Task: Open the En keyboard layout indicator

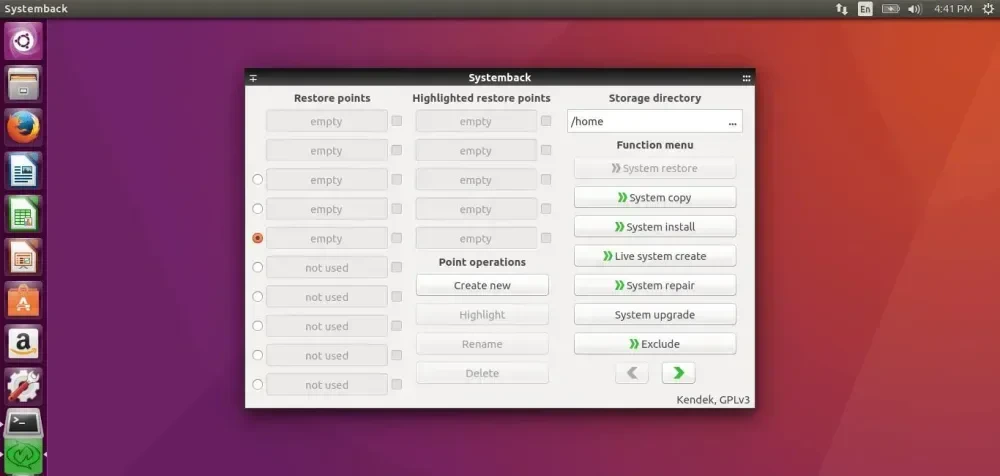Action: coord(865,9)
